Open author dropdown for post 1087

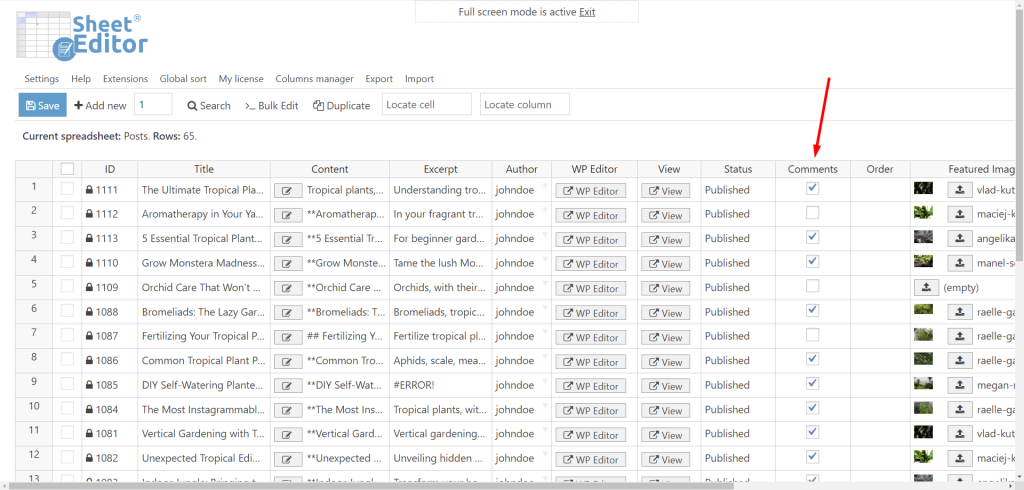click(543, 333)
